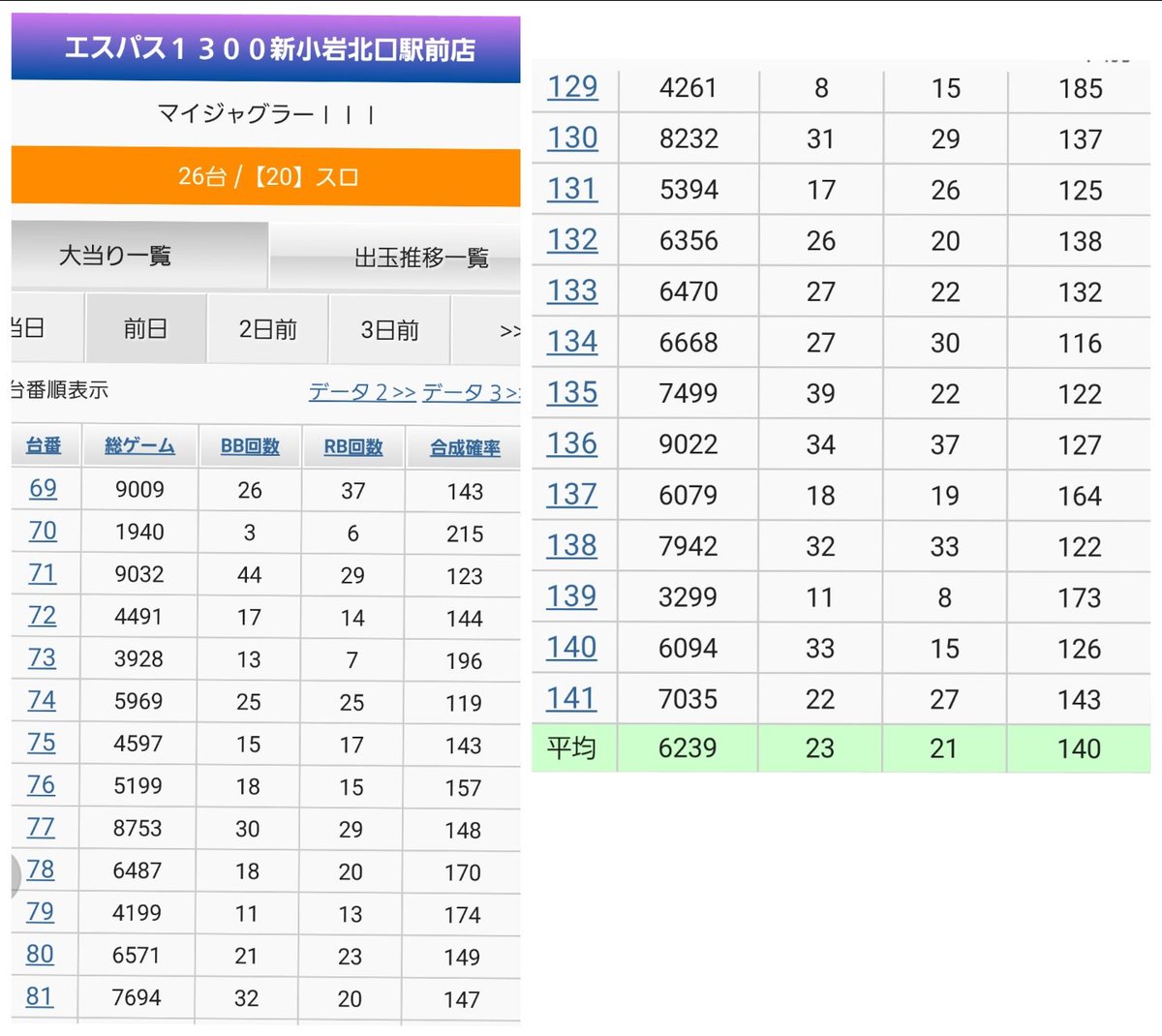1162x1036 pixels.
Task: Click total games value 1940
Action: (139, 532)
